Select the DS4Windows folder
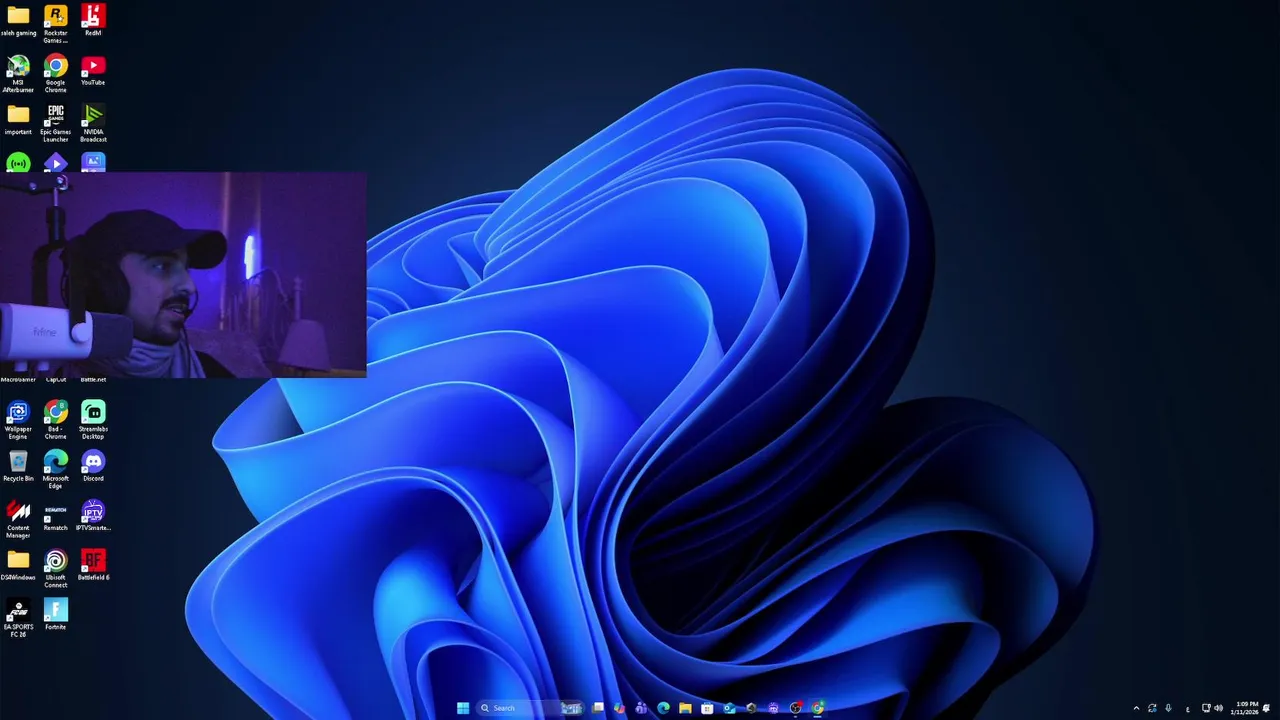 [18, 564]
